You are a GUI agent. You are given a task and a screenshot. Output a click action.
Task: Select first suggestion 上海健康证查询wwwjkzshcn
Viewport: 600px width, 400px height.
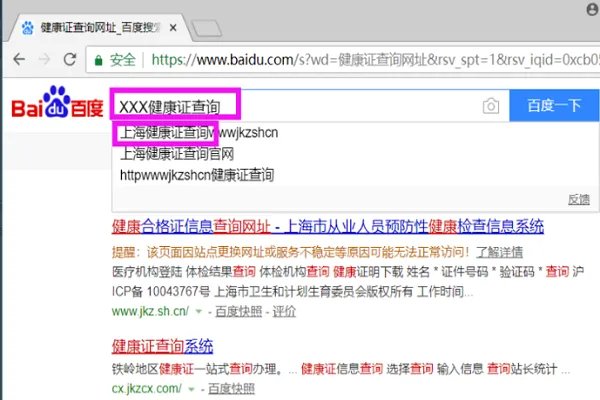click(x=199, y=133)
